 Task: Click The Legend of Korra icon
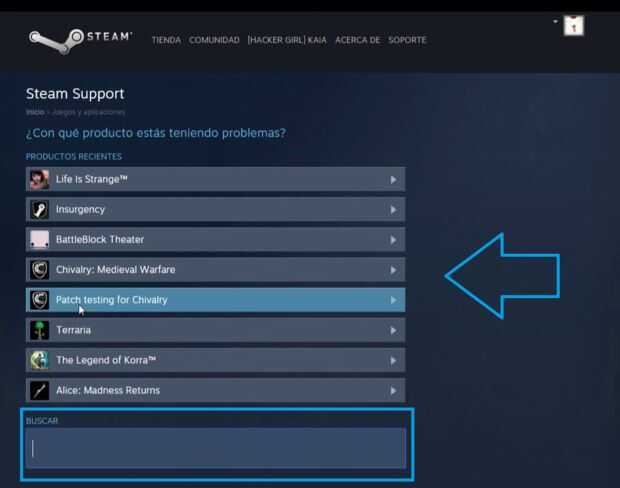click(x=40, y=360)
